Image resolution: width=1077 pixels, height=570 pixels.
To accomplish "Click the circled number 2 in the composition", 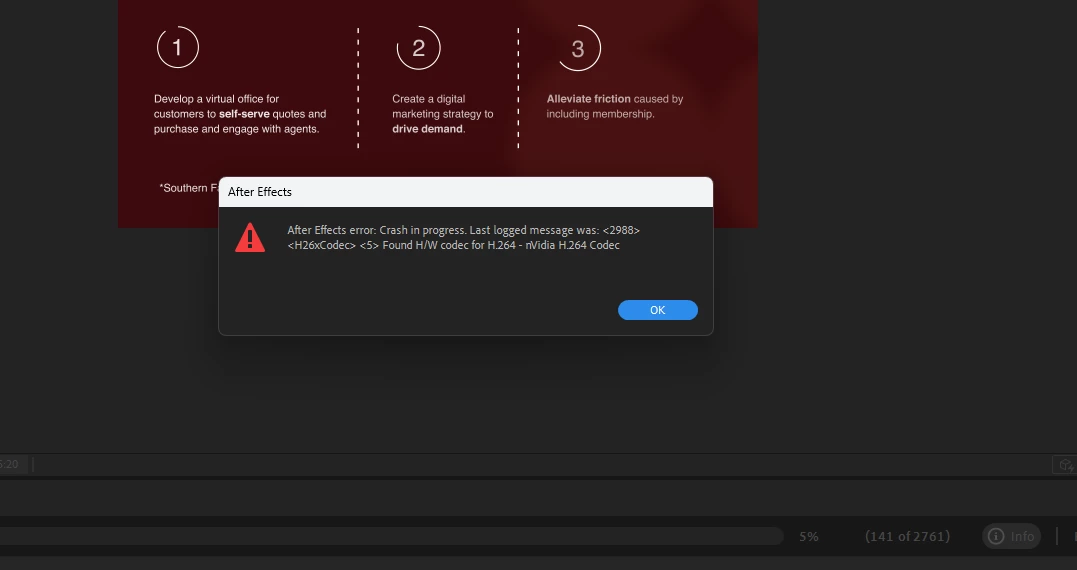I will coord(418,48).
